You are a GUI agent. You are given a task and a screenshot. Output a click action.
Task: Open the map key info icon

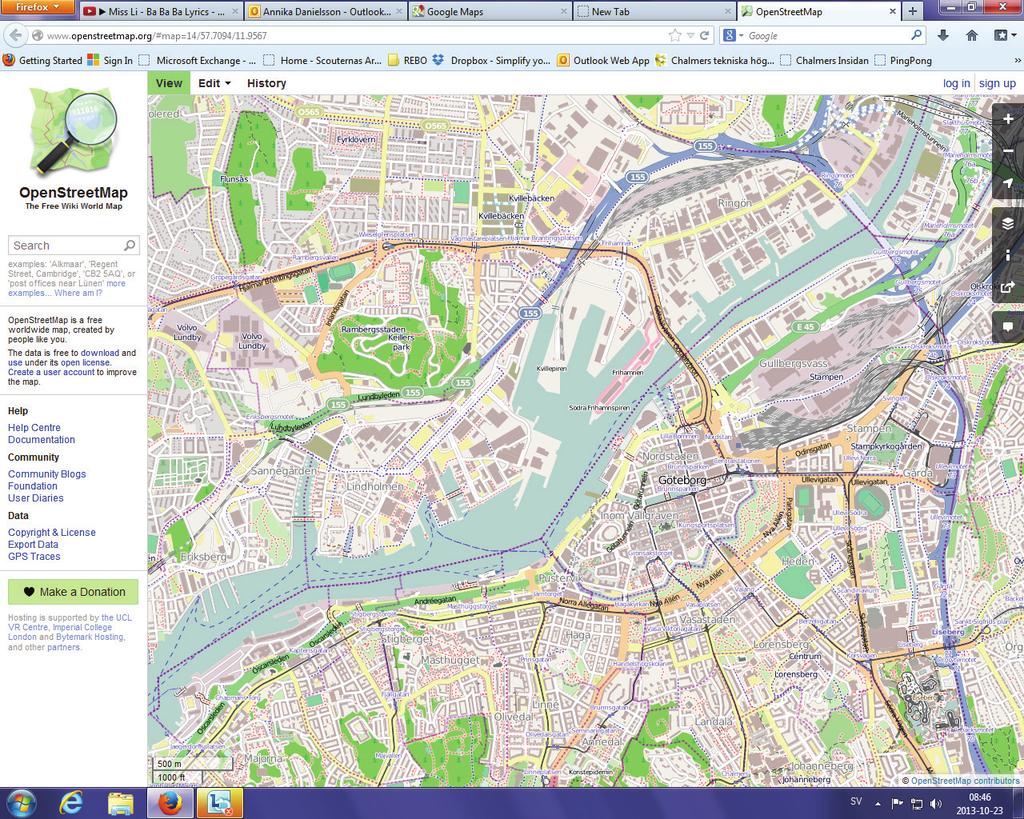pyautogui.click(x=1008, y=255)
